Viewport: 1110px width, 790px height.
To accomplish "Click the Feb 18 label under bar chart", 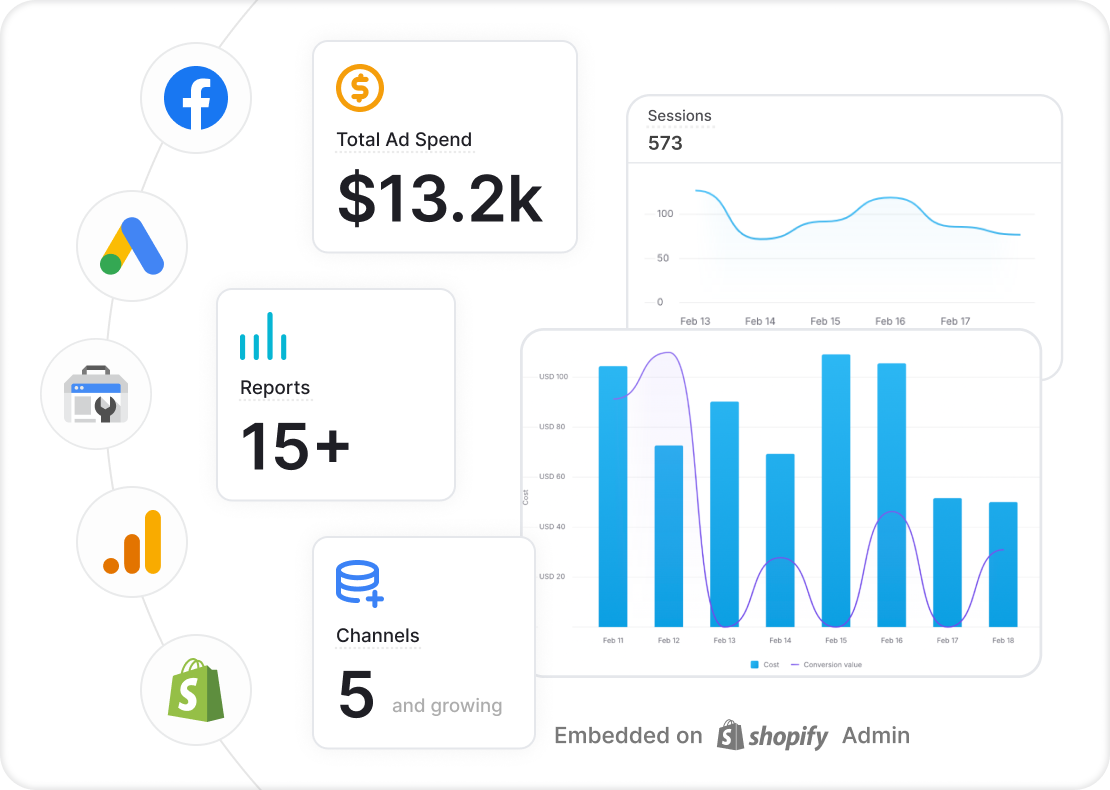I will [1003, 641].
